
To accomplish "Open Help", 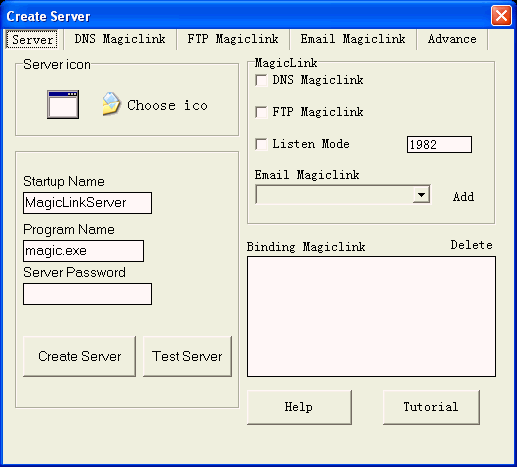I will pos(299,407).
